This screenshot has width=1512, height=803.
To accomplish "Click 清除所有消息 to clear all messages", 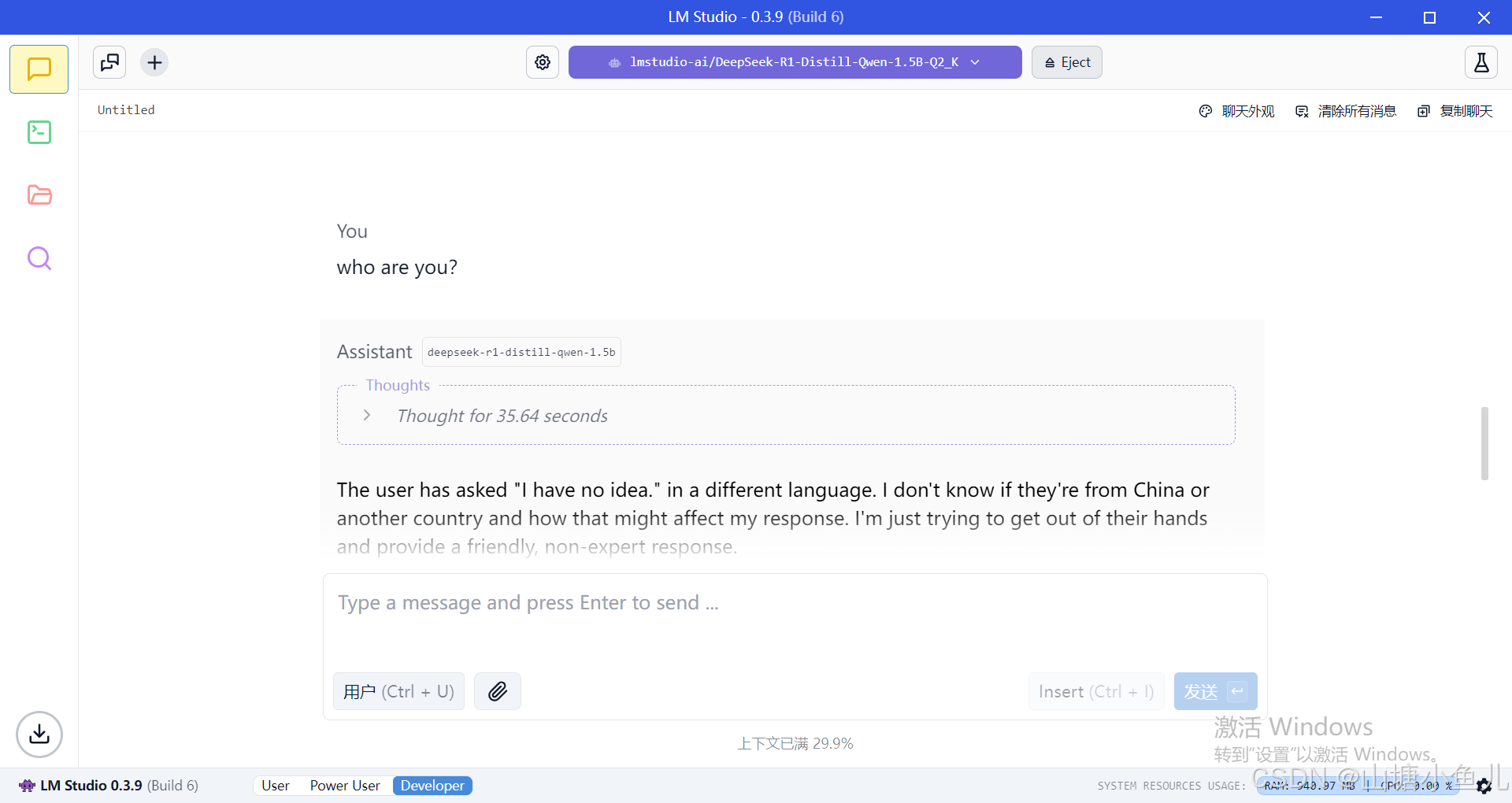I will point(1346,111).
